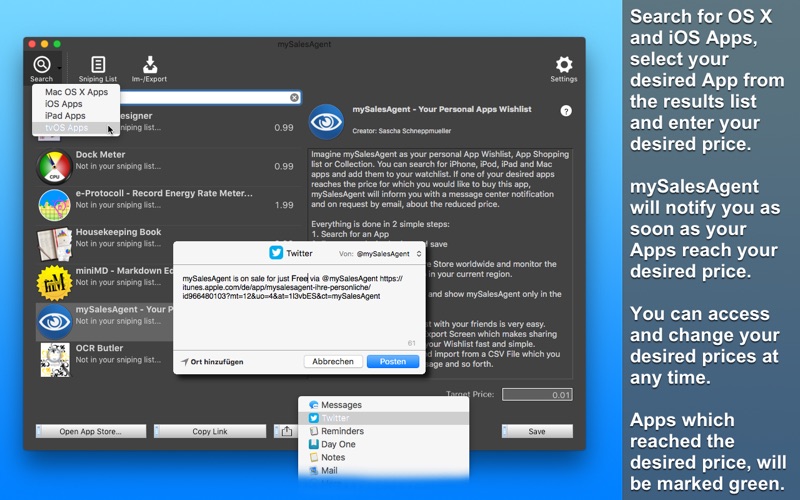The height and width of the screenshot is (500, 800).
Task: Select the Housekeeping Book row title
Action: click(118, 232)
